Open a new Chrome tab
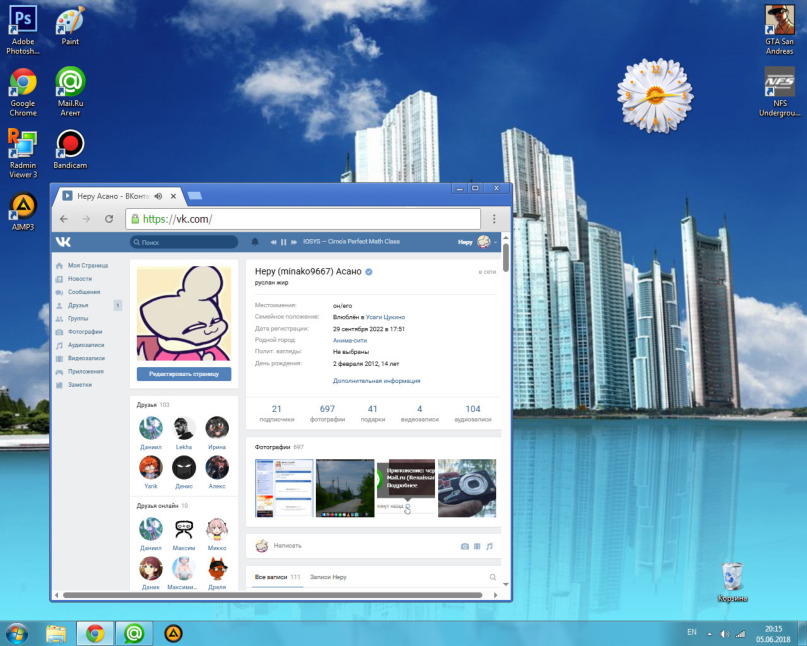This screenshot has height=646, width=807. (195, 196)
